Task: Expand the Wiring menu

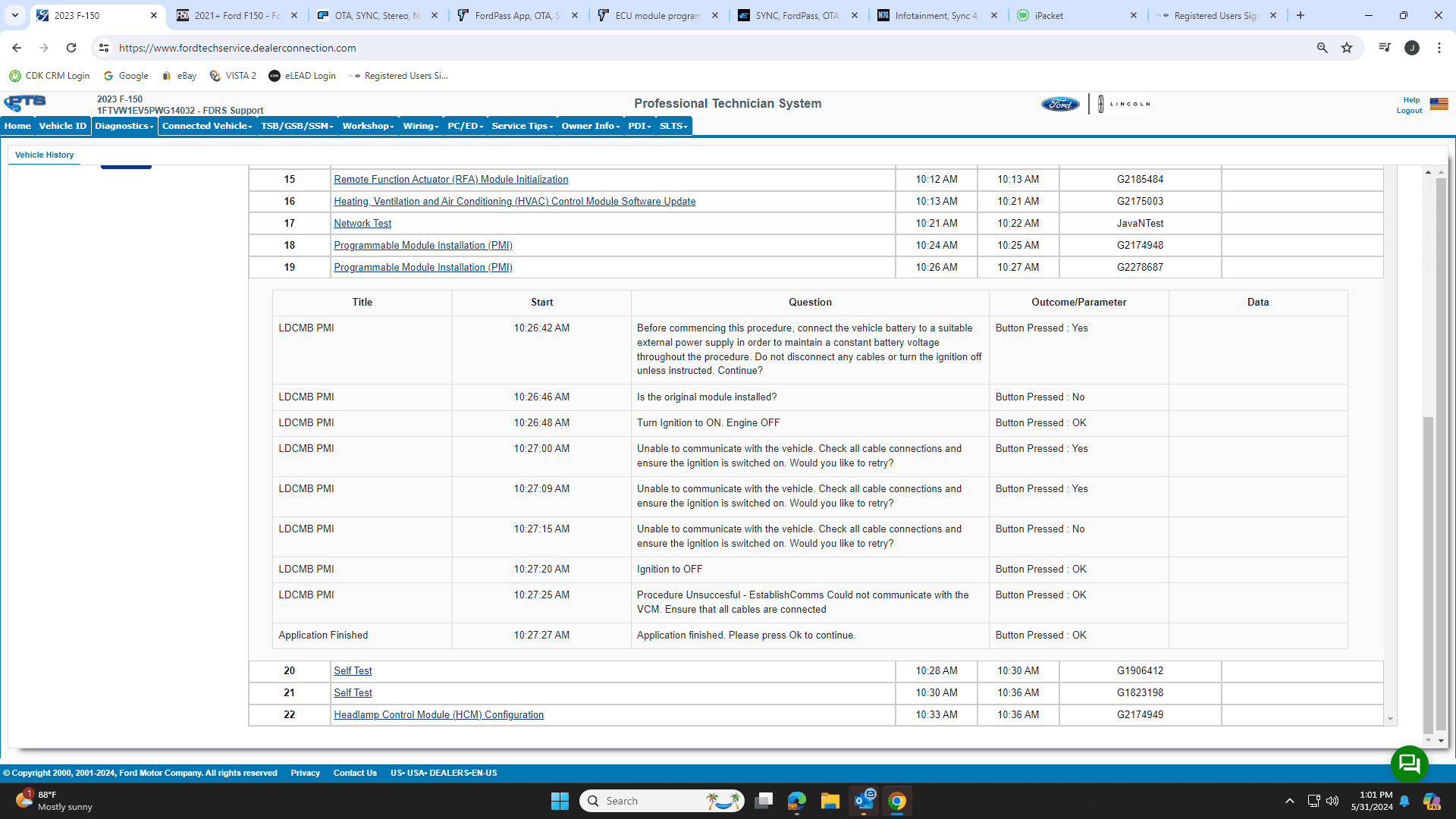Action: click(x=421, y=126)
